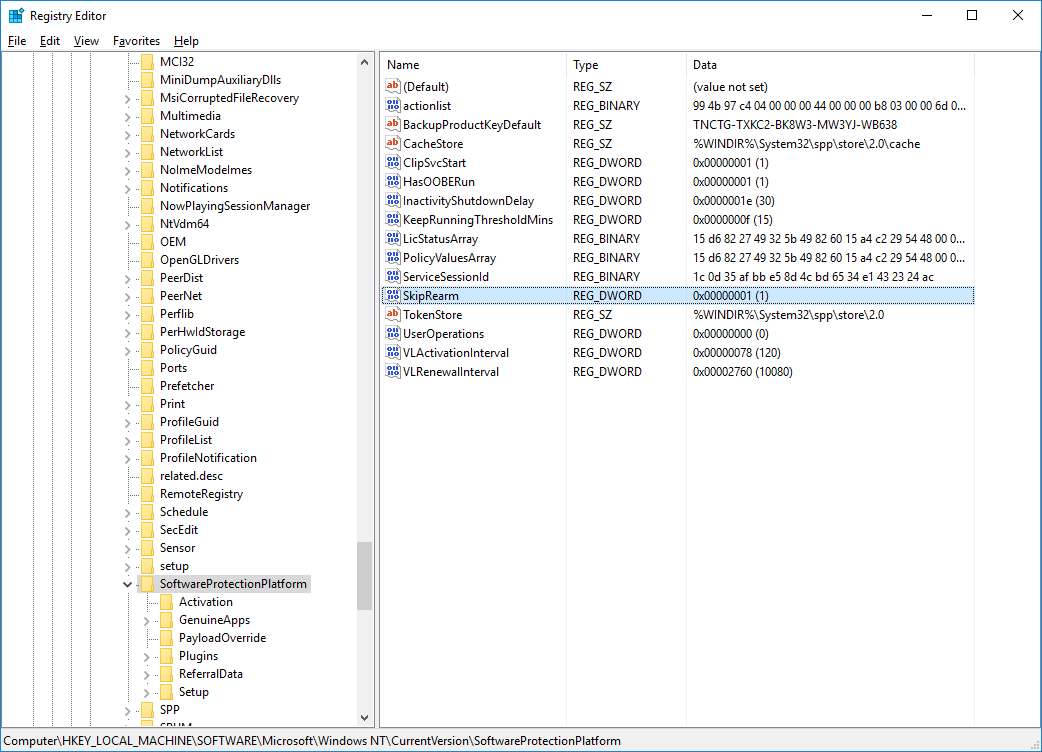Expand the ProfileList key
1042x752 pixels.
pos(128,440)
